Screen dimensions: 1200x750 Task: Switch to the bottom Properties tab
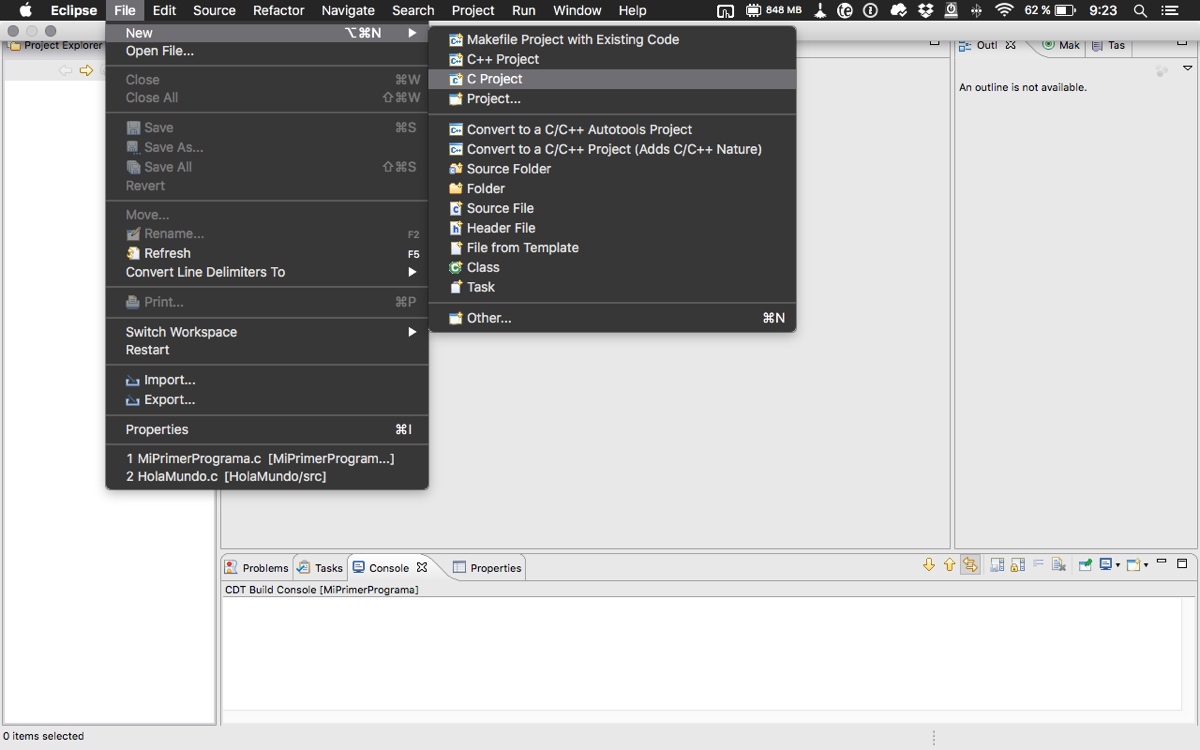click(487, 568)
